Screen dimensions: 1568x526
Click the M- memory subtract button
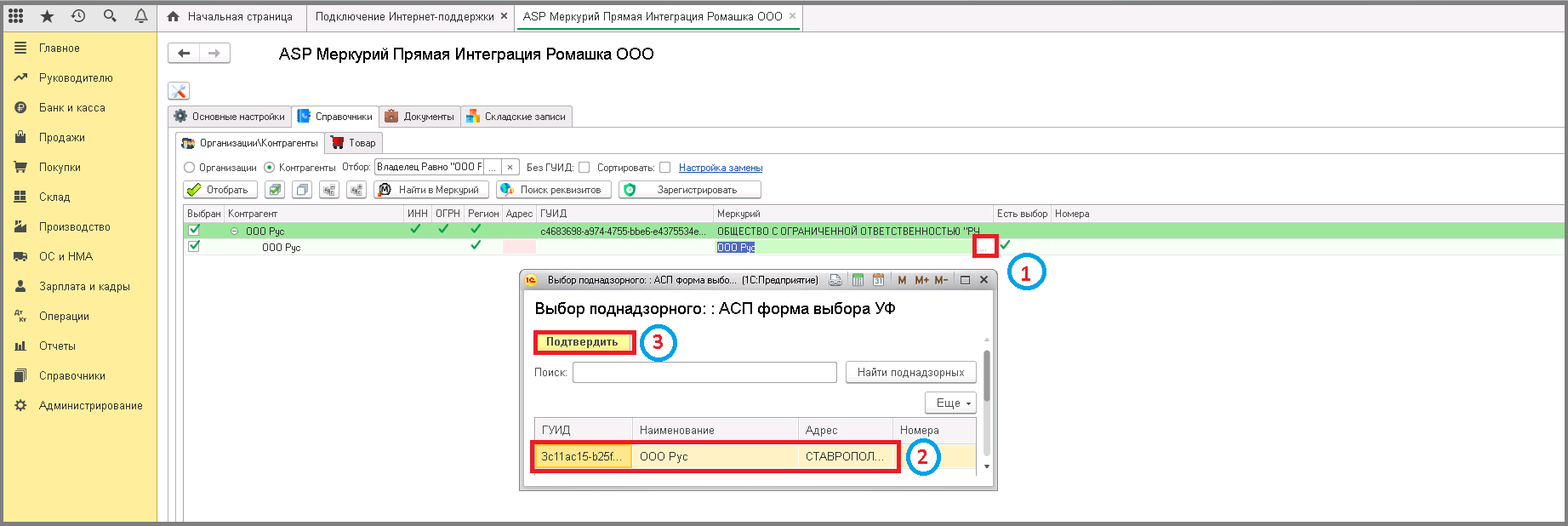941,280
